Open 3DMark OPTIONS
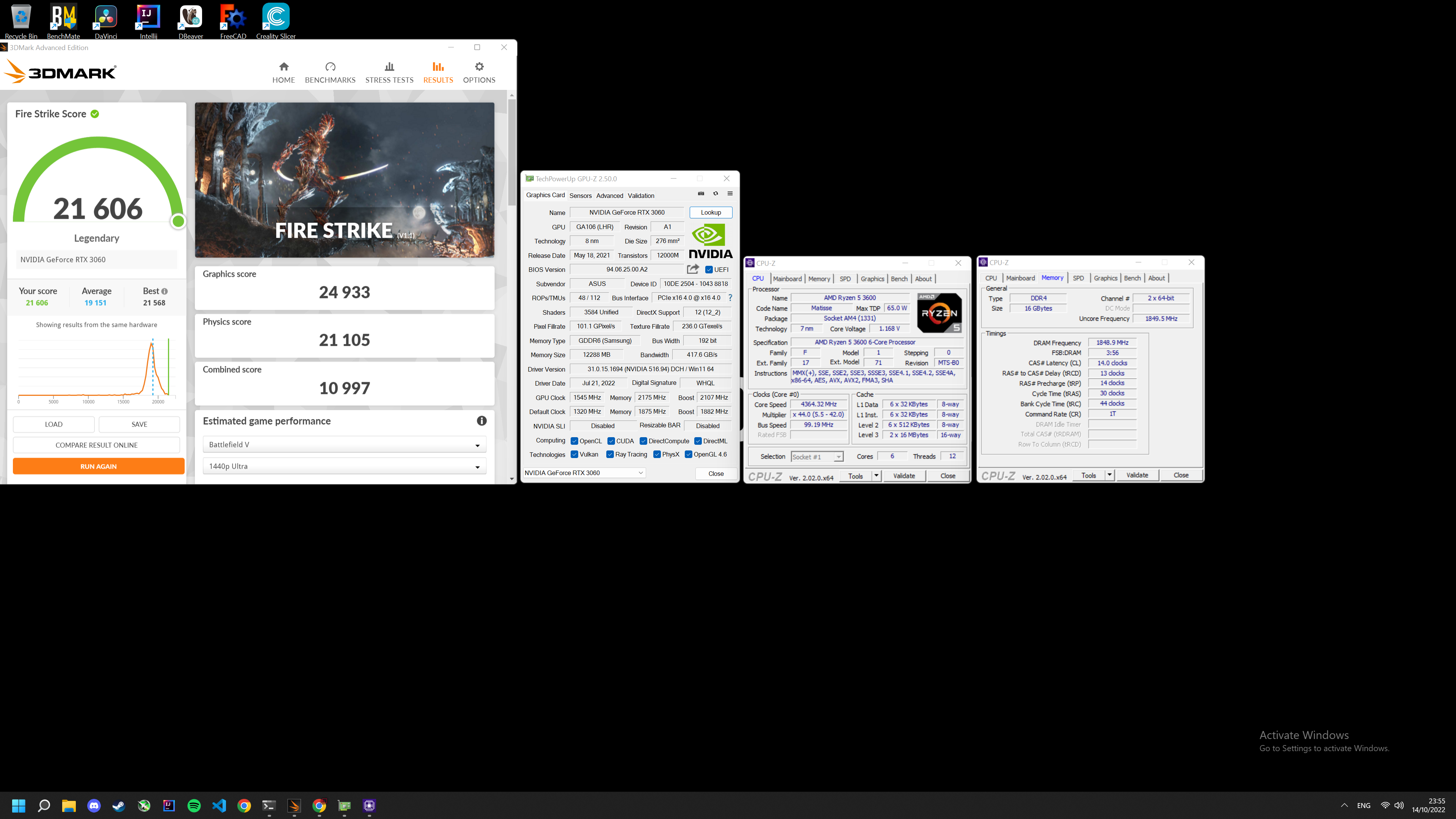The height and width of the screenshot is (819, 1456). (479, 73)
